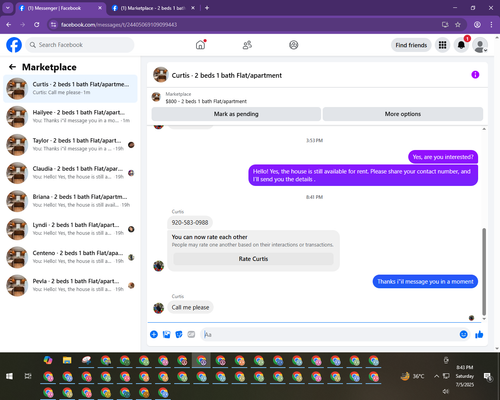Viewport: 500px width, 400px height.
Task: Click the chat scrollbar thumb
Action: point(484,272)
